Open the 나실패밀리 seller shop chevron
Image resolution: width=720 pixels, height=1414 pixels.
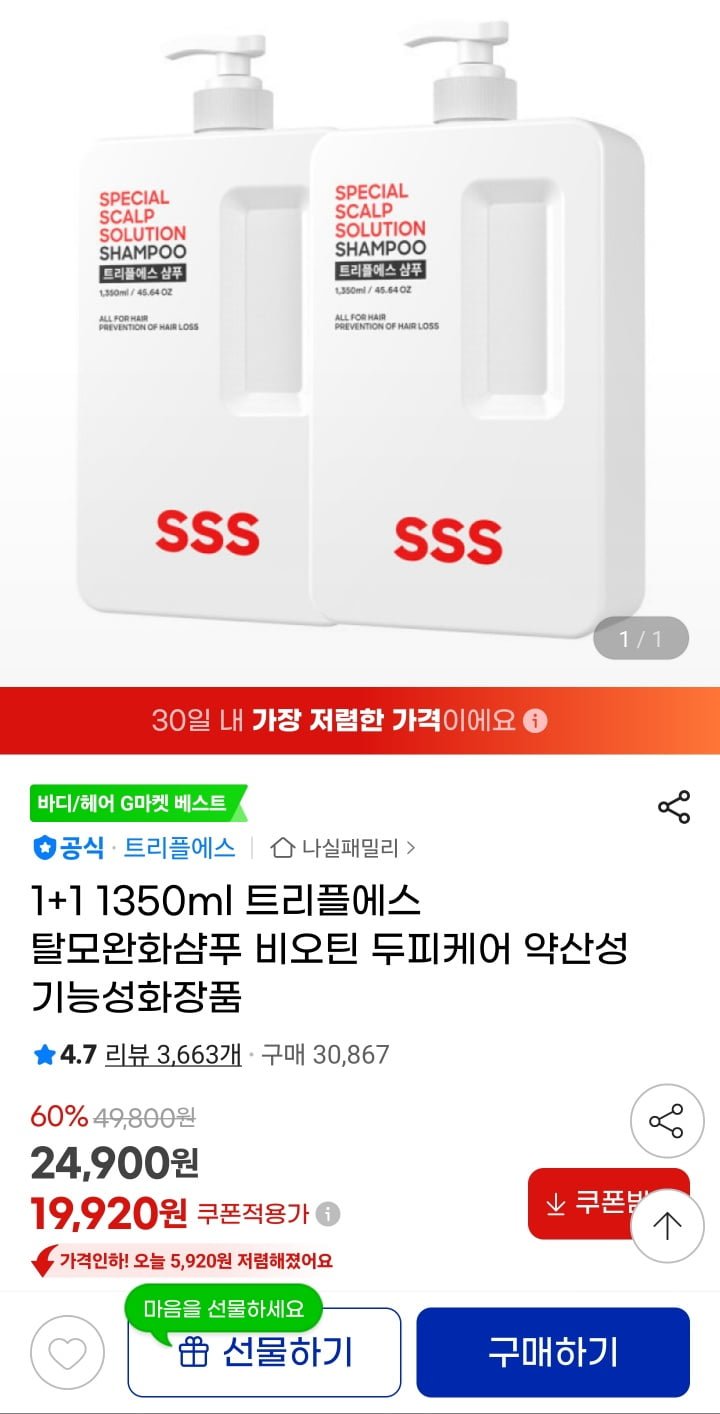tap(411, 849)
